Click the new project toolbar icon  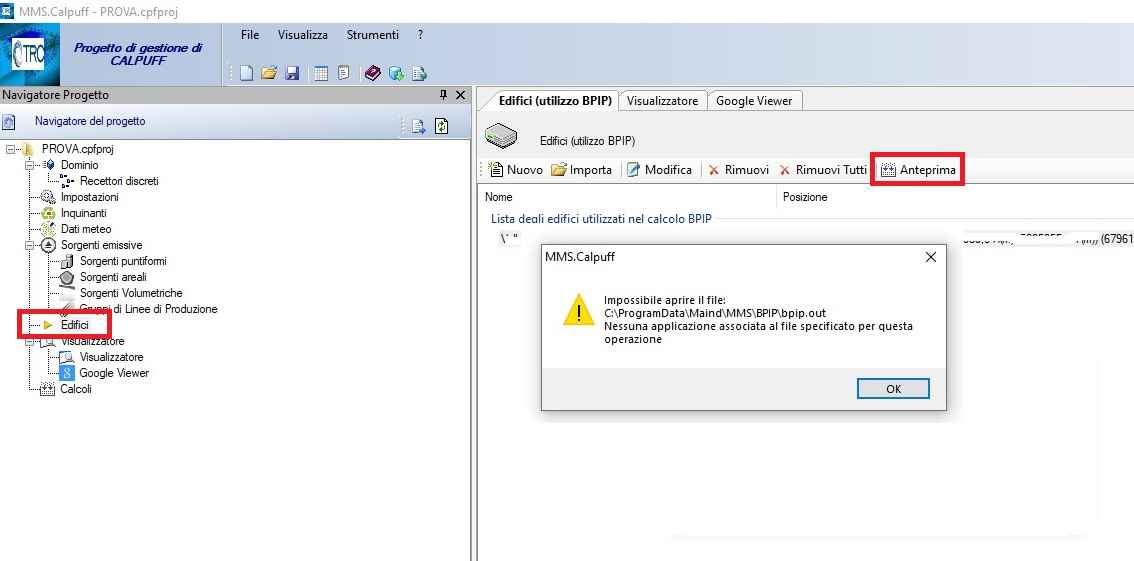[247, 73]
